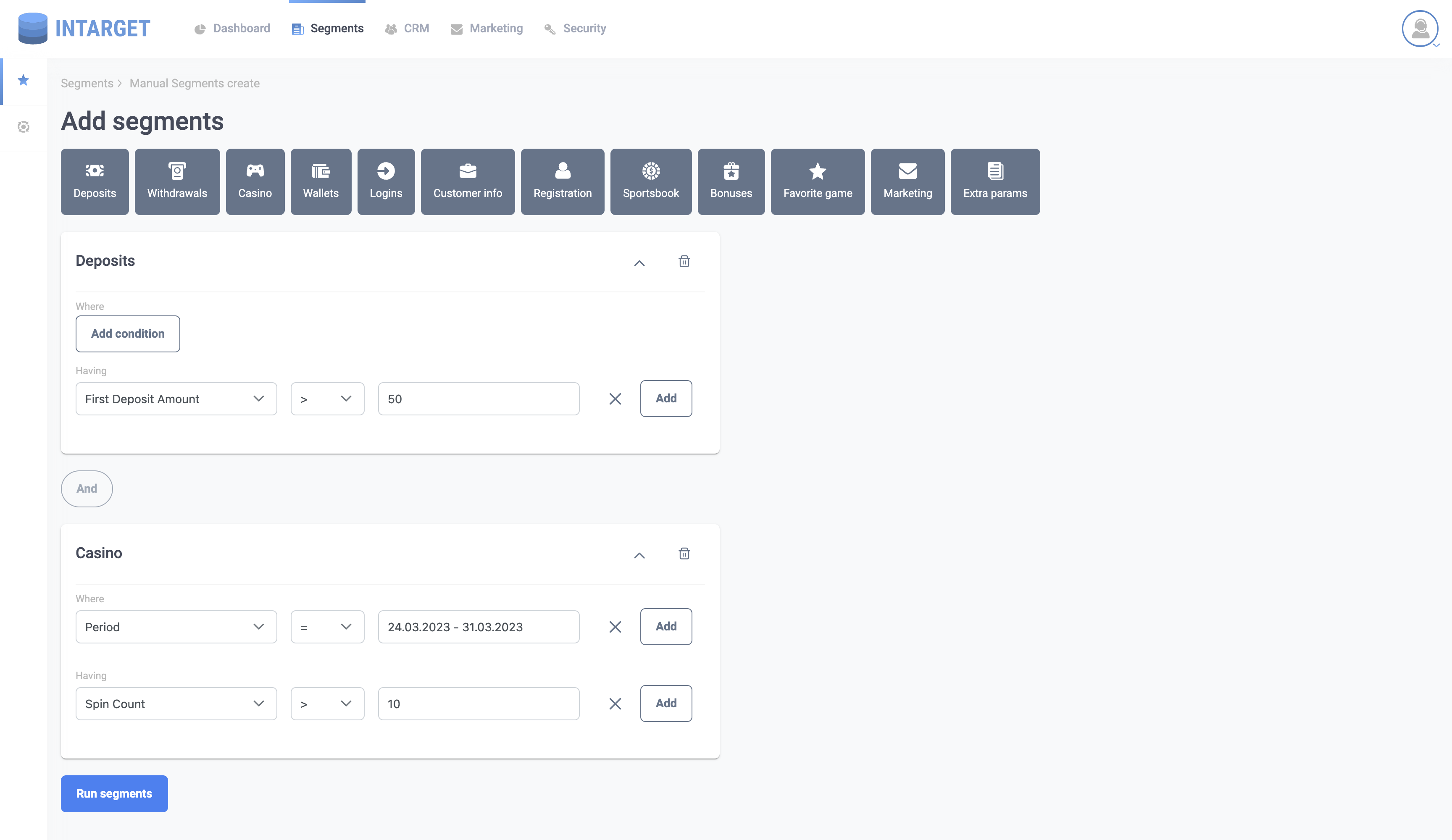The height and width of the screenshot is (840, 1452).
Task: Add the Wallets segment category
Action: 321,181
